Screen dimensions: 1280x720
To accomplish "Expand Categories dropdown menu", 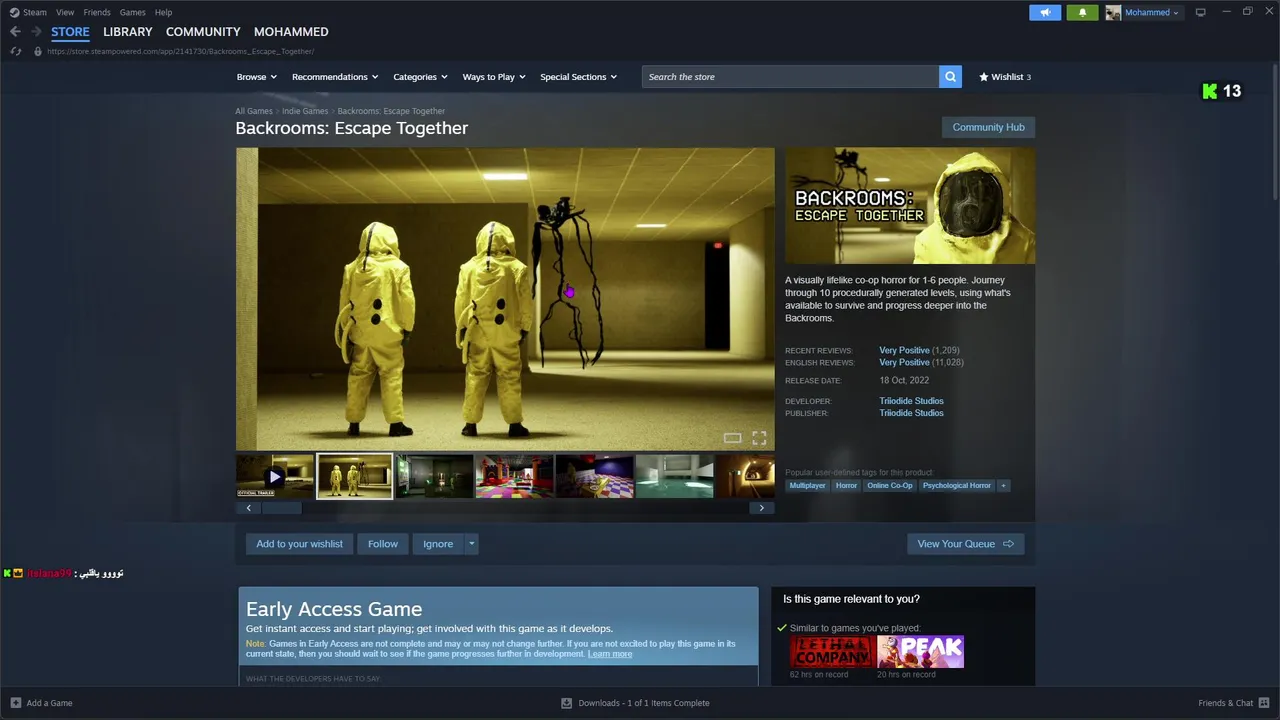I will tap(420, 77).
